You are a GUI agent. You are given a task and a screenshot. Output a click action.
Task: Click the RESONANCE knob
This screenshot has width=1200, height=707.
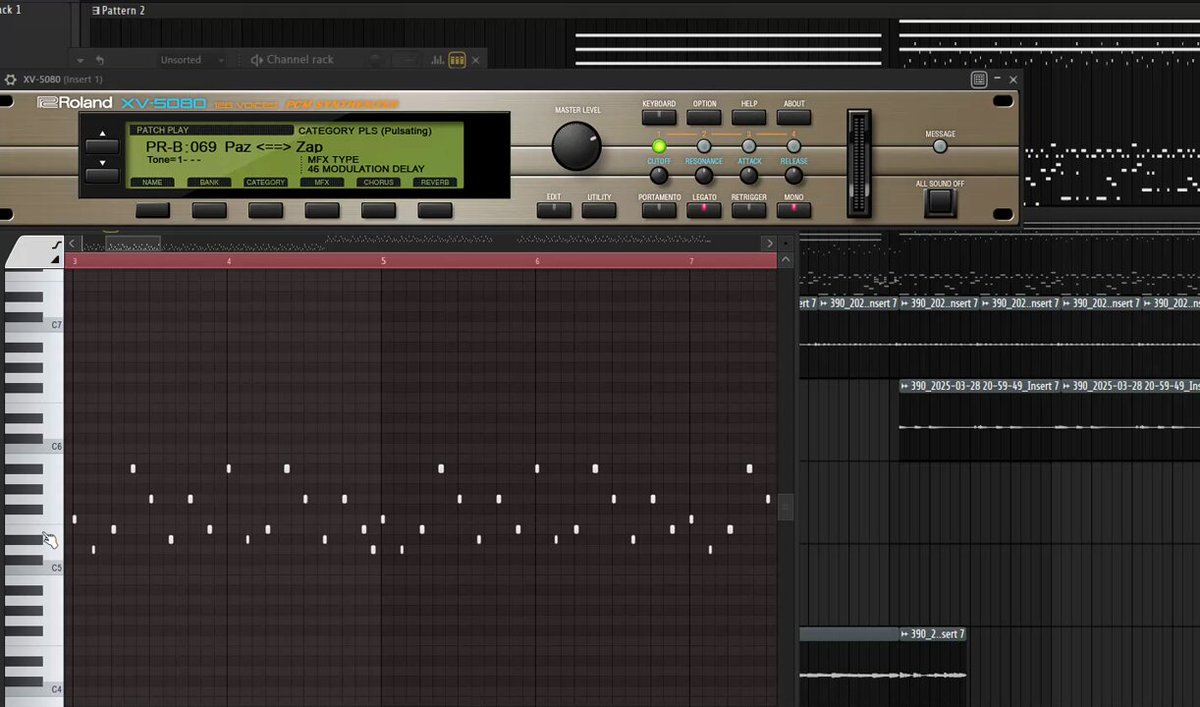point(704,176)
